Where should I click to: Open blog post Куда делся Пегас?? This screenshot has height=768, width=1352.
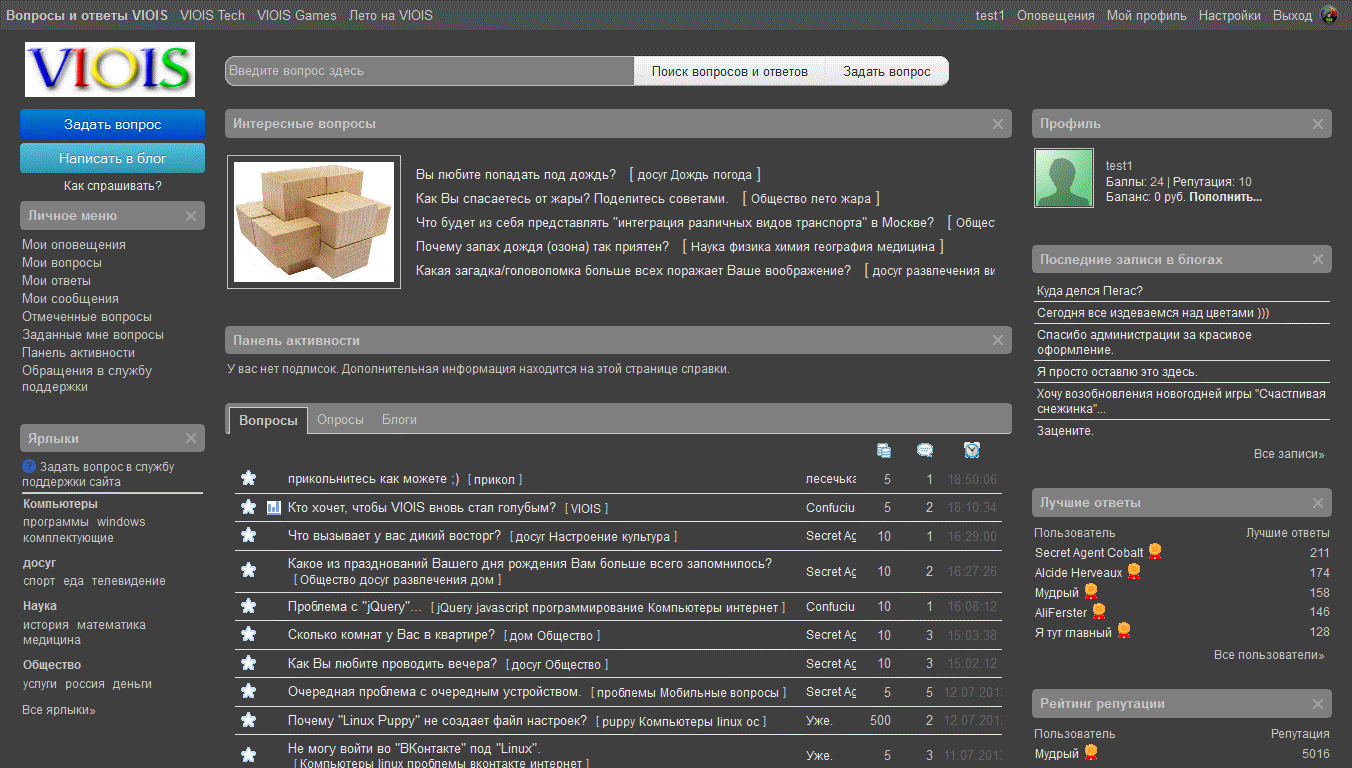tap(1090, 291)
